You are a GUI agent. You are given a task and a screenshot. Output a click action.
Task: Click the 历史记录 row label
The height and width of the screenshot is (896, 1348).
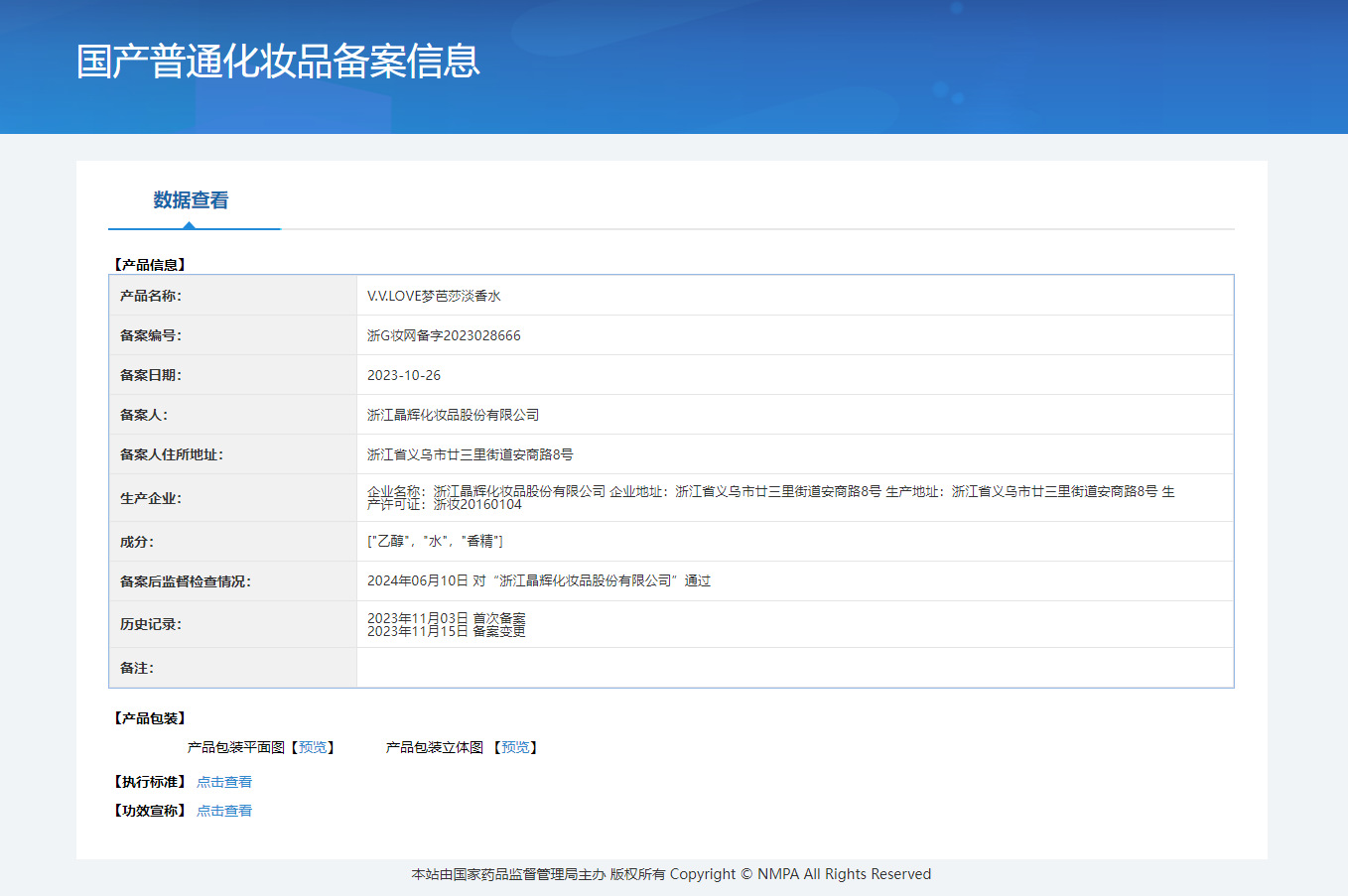point(151,624)
